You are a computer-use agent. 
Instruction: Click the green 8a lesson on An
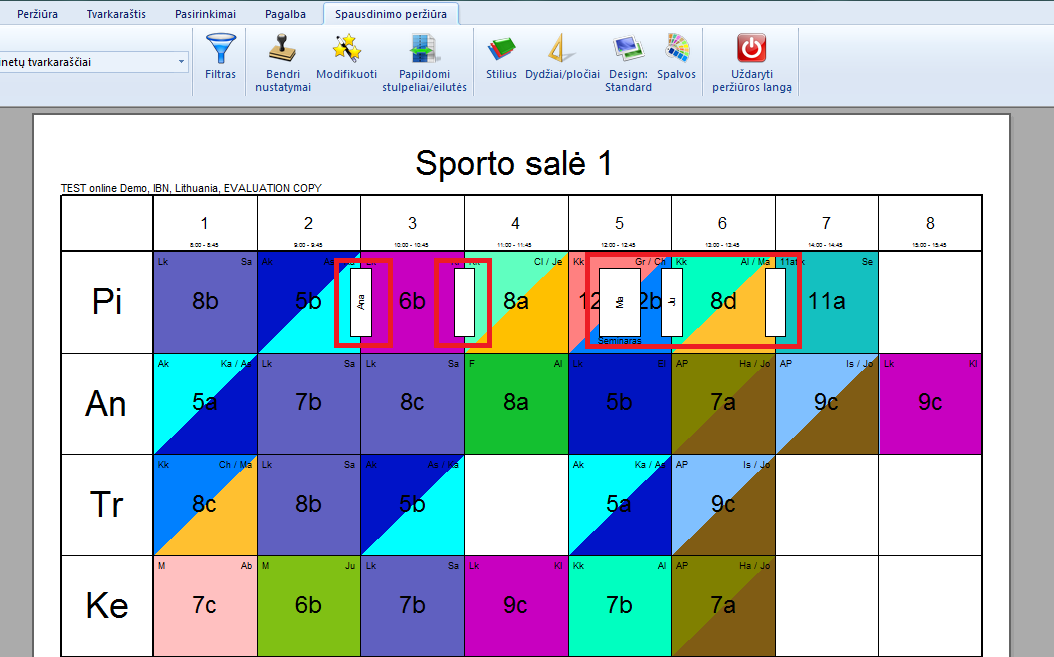pyautogui.click(x=516, y=403)
